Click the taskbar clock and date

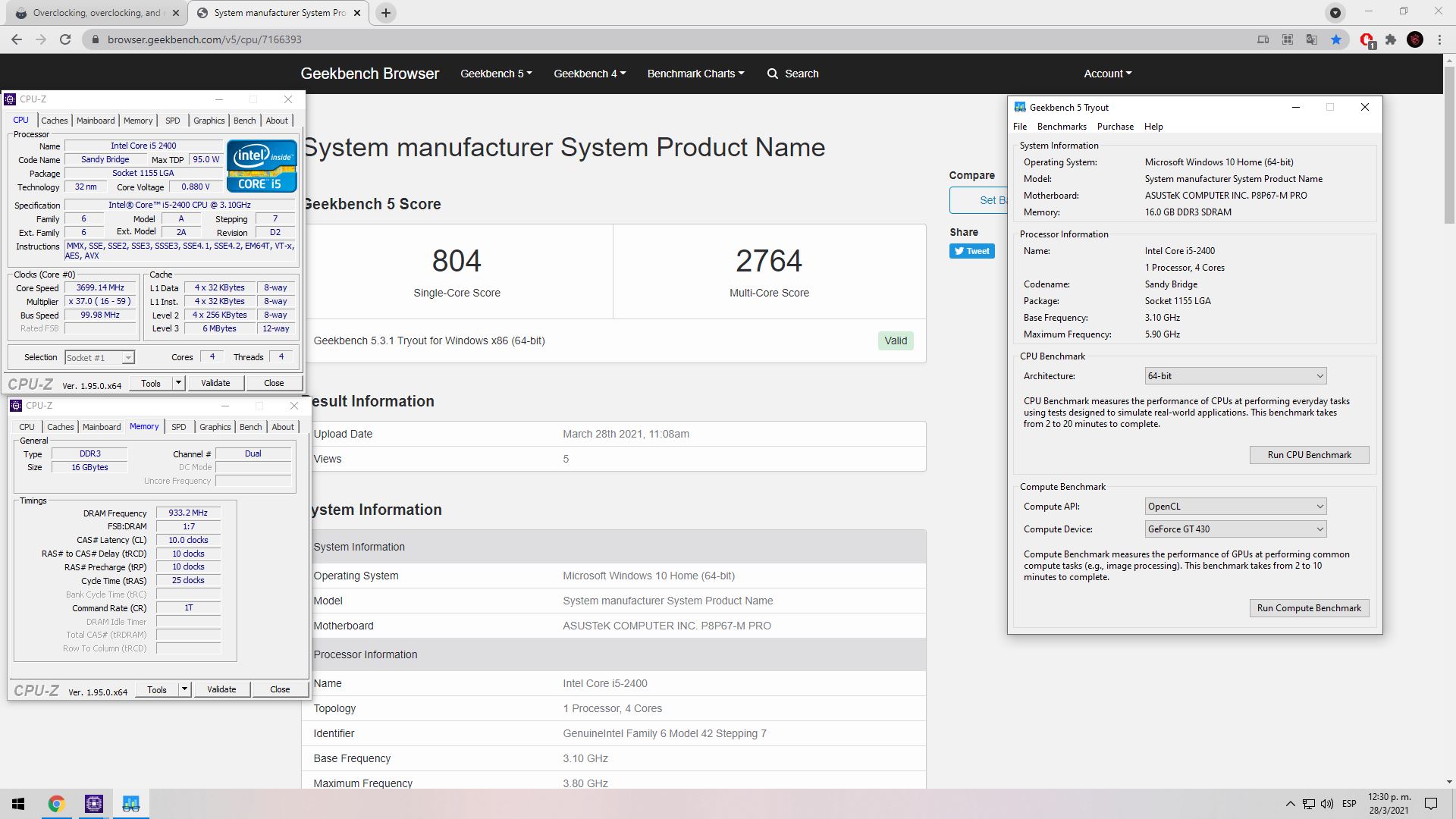[1389, 804]
